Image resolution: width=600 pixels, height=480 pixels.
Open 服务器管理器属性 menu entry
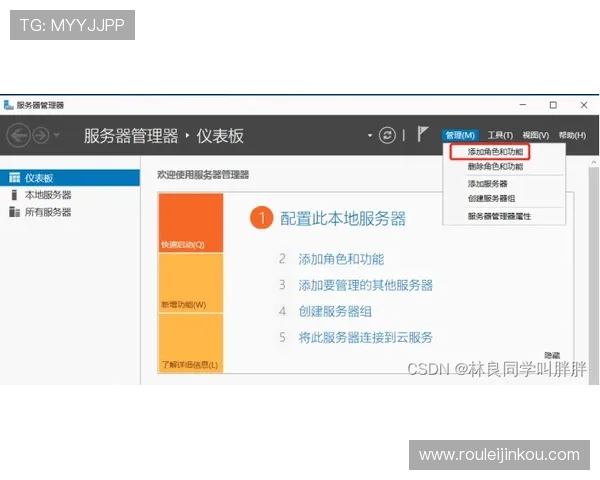tap(499, 216)
